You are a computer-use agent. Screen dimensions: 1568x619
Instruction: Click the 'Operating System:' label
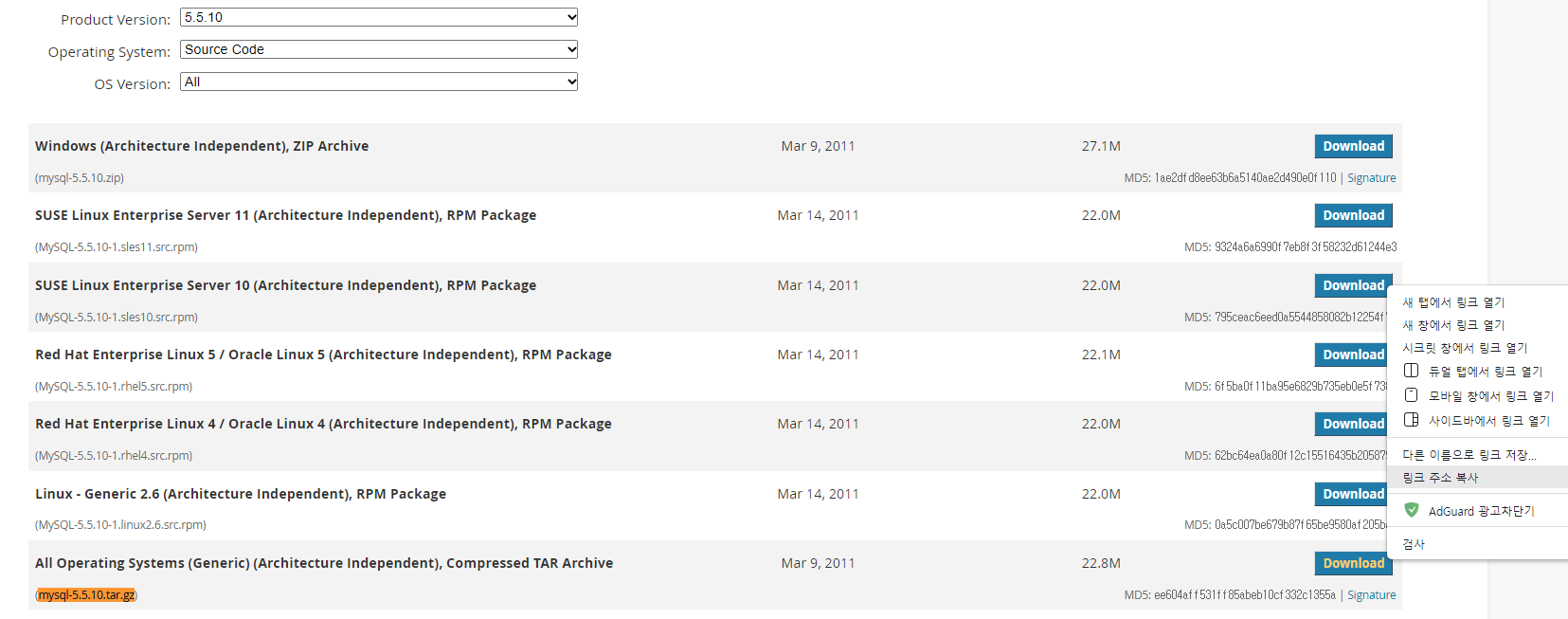click(109, 52)
